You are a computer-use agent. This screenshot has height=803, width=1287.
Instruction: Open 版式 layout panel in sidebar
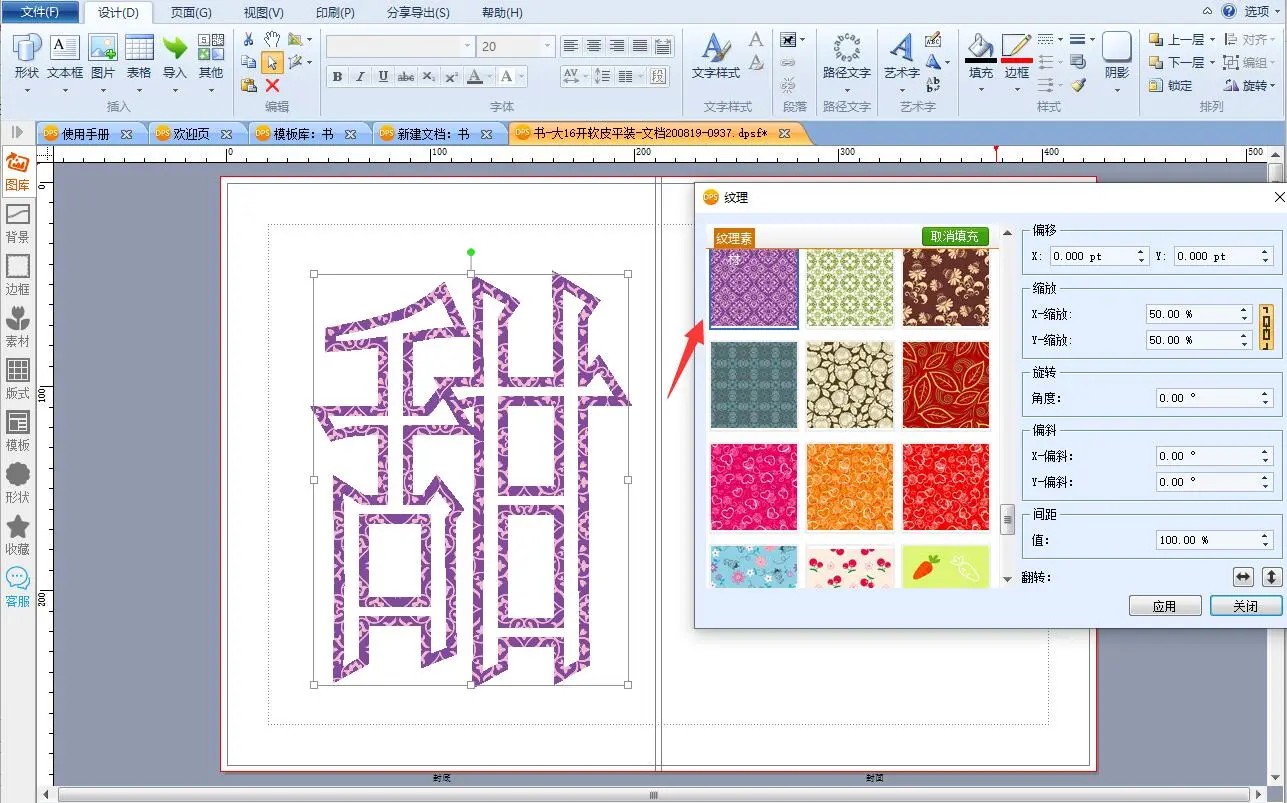pos(18,379)
